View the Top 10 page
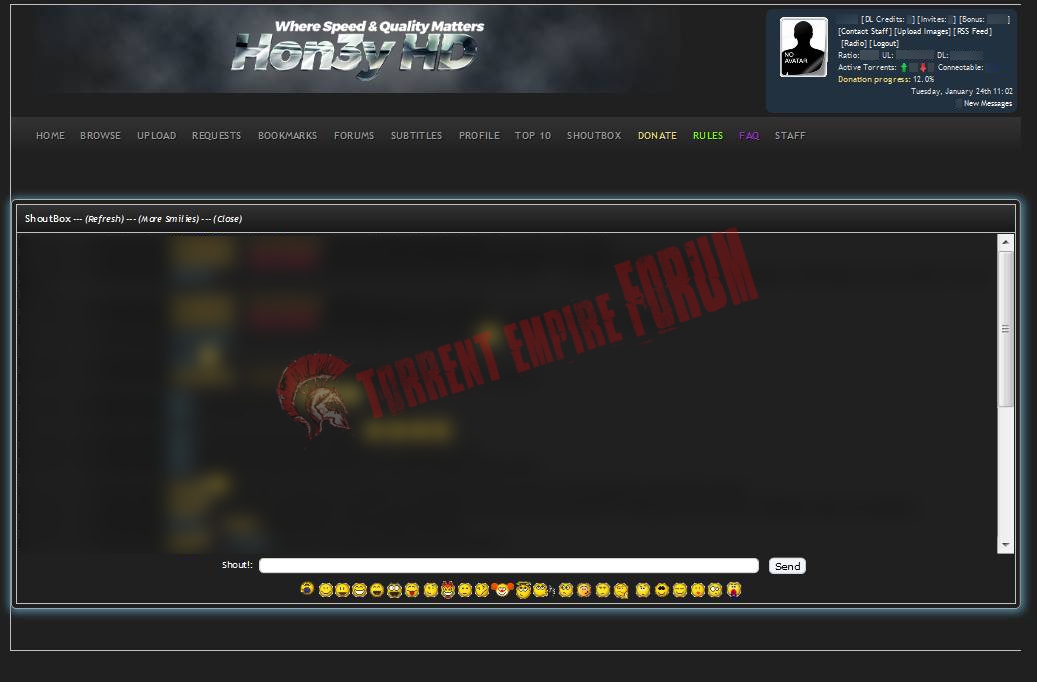 point(533,136)
